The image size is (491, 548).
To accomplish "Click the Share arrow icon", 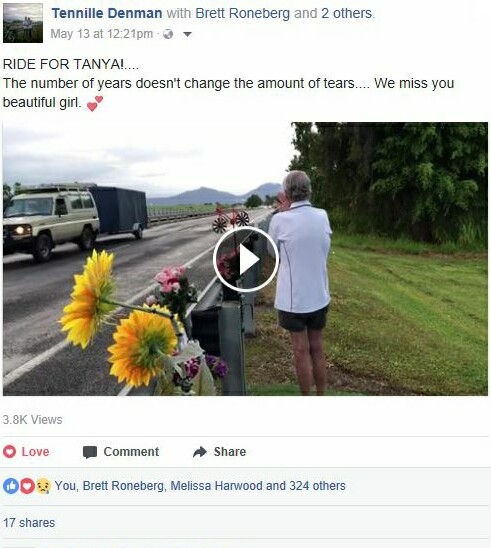I will pyautogui.click(x=200, y=452).
